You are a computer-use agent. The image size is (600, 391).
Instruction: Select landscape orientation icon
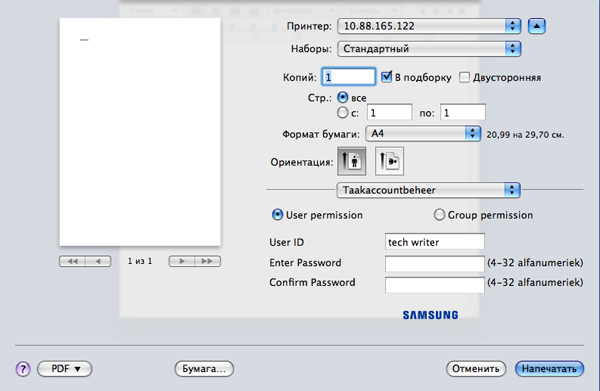389,161
